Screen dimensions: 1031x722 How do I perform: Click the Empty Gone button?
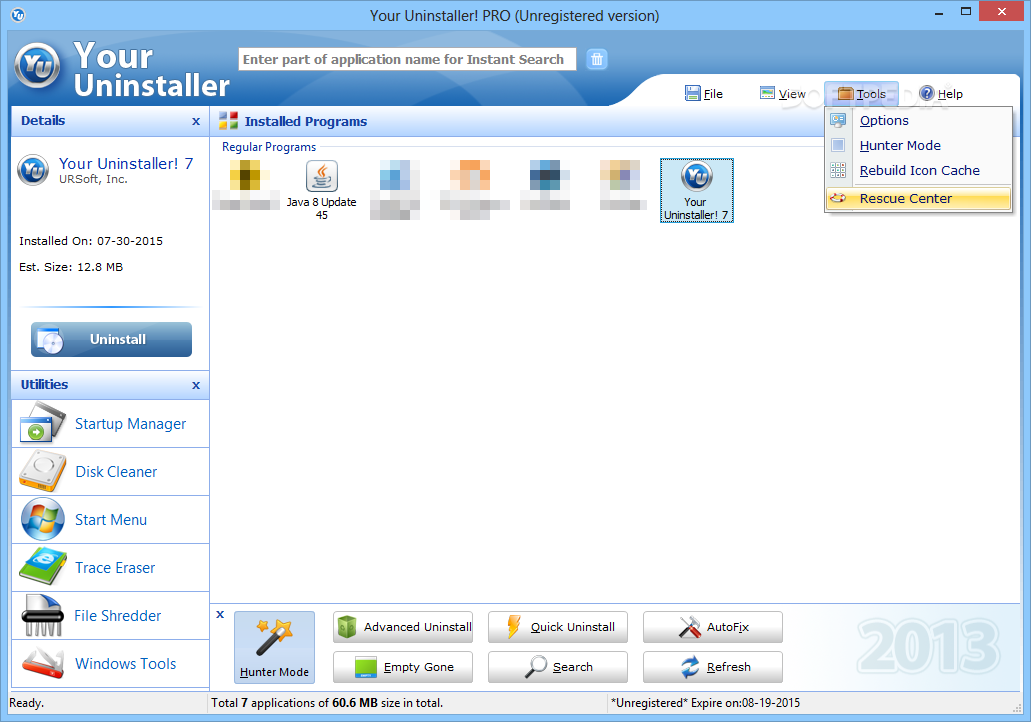click(402, 667)
